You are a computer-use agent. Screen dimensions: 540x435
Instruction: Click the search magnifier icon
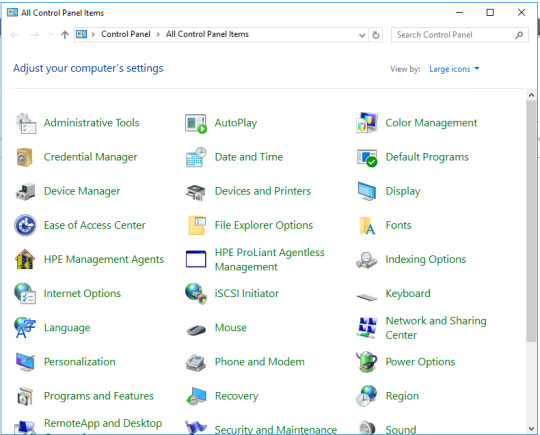(x=519, y=35)
